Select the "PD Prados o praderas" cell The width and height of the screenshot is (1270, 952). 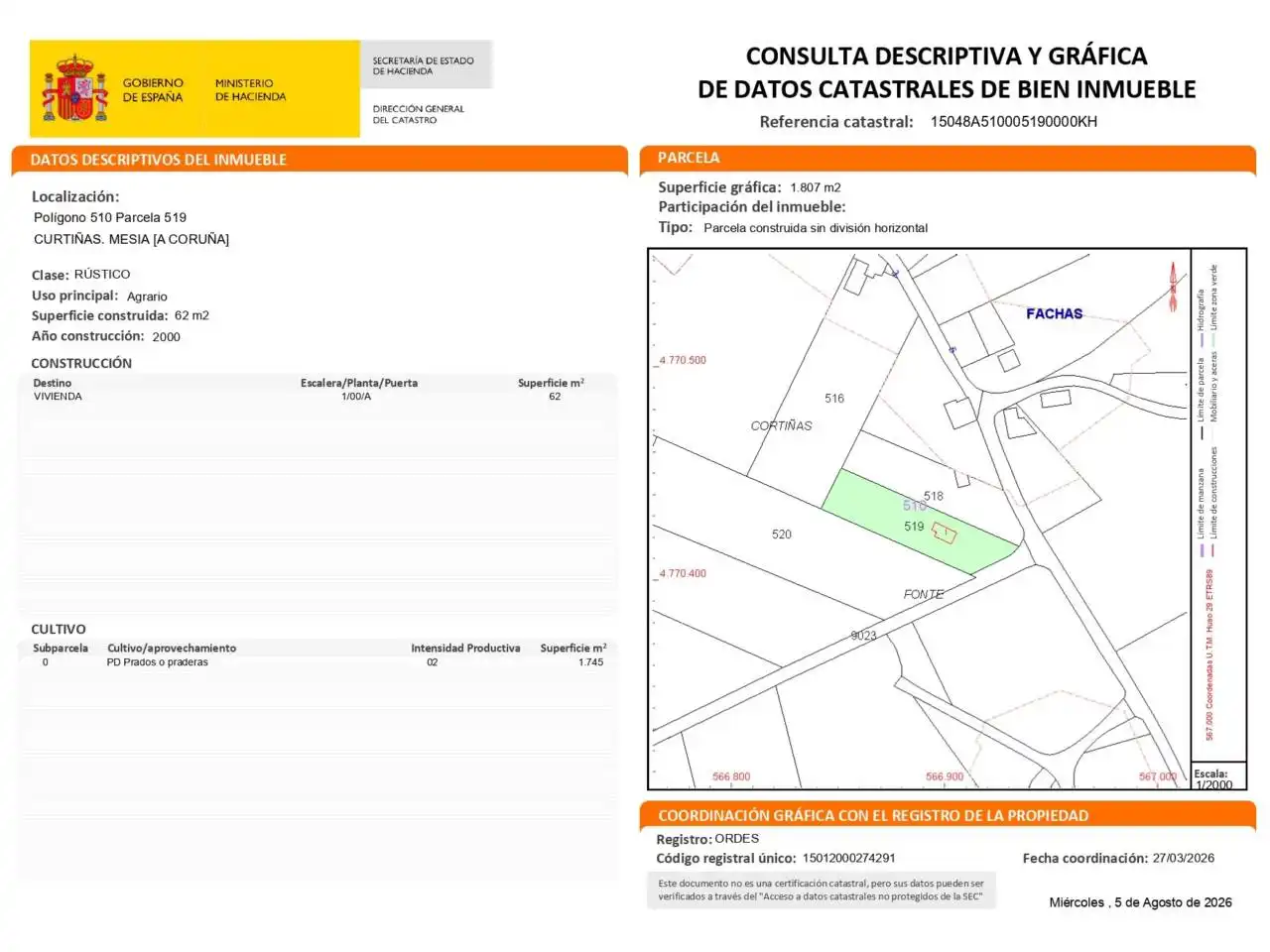pyautogui.click(x=157, y=662)
